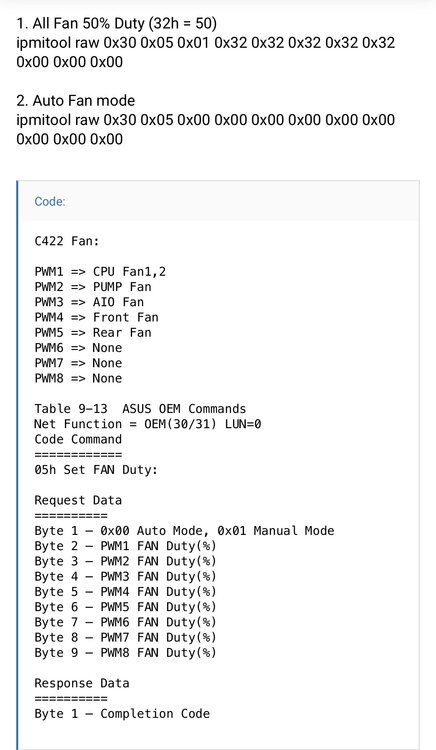Viewport: 436px width, 750px height.
Task: Click the '2. Auto Fan mode' heading
Action: [x=76, y=100]
